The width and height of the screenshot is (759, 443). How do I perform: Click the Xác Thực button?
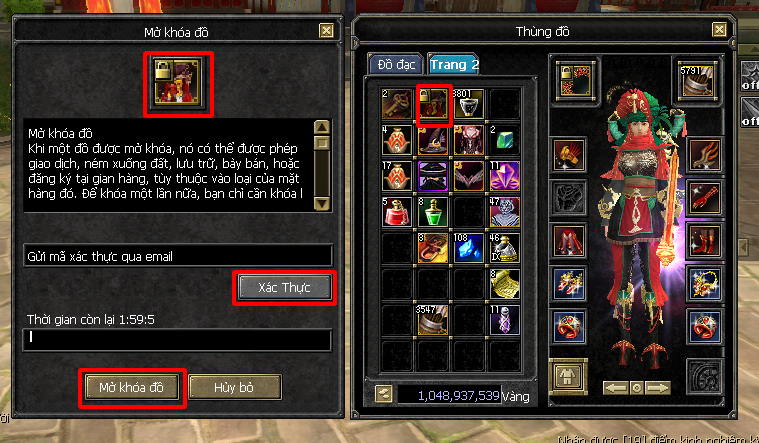click(x=285, y=288)
